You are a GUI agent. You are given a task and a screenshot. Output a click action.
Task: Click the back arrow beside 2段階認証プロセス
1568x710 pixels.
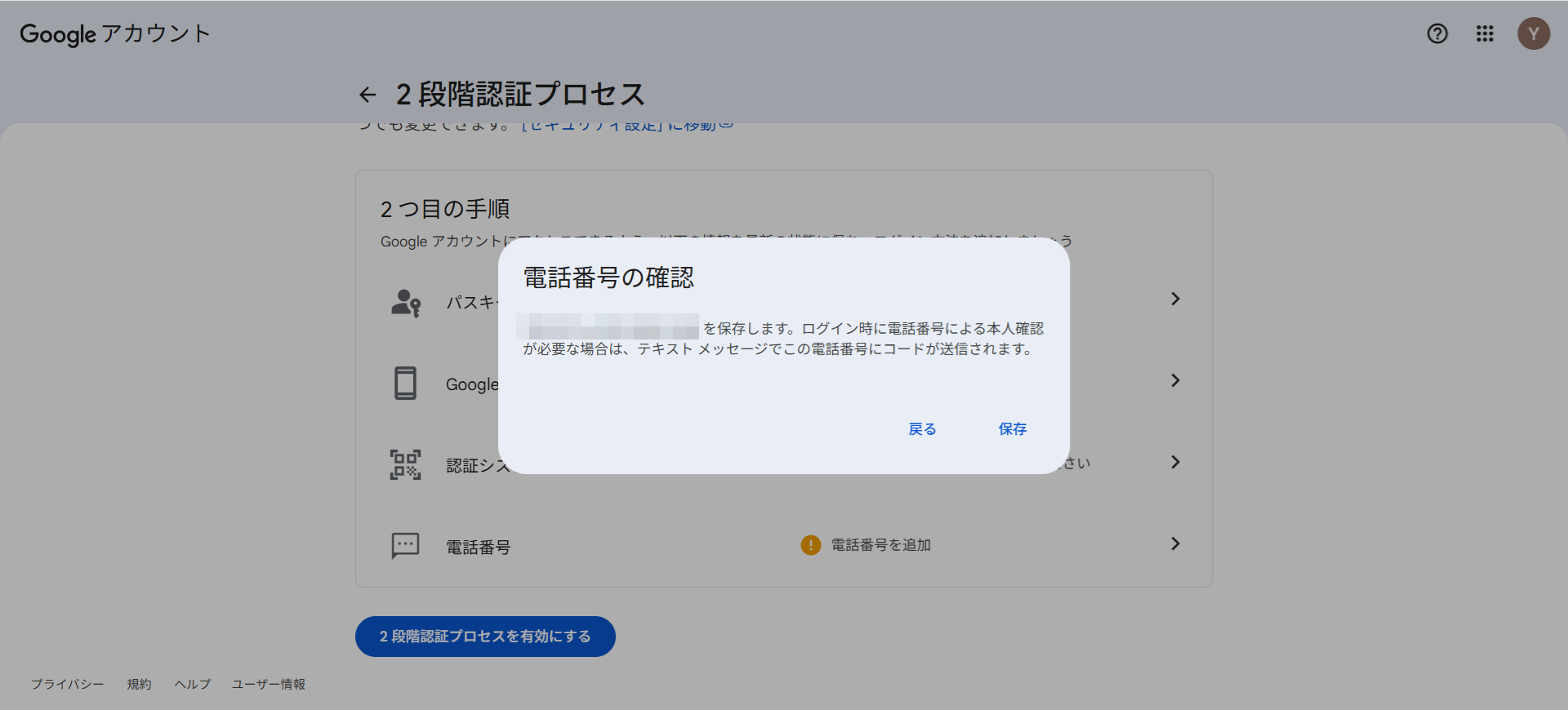point(367,95)
